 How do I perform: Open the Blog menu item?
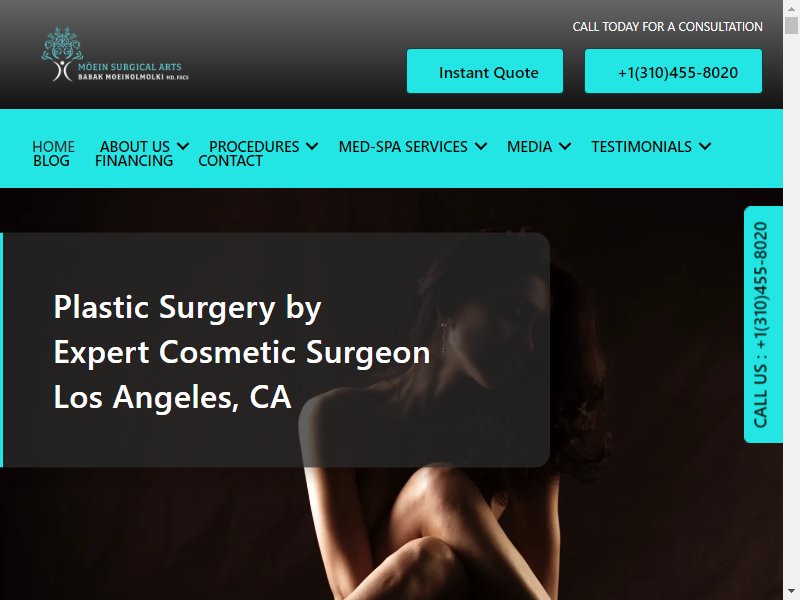tap(52, 161)
